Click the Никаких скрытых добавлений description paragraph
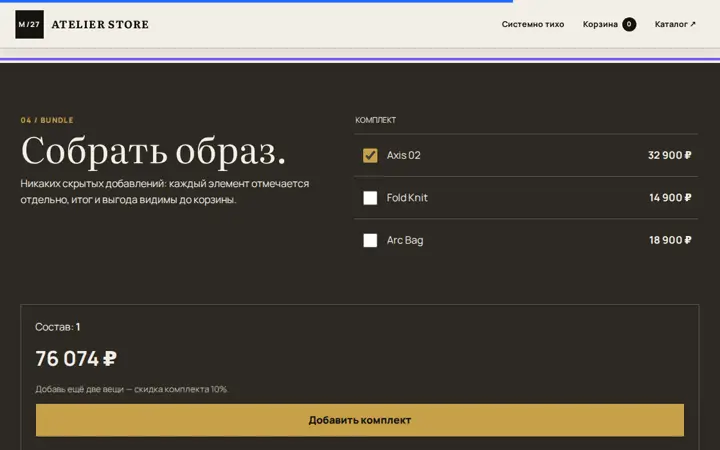The width and height of the screenshot is (720, 450). click(165, 191)
